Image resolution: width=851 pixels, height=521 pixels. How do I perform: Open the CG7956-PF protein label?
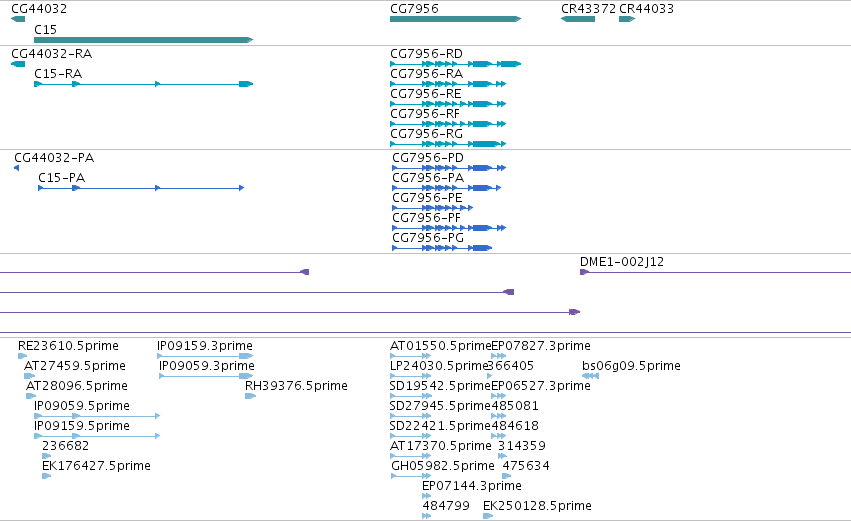click(427, 218)
